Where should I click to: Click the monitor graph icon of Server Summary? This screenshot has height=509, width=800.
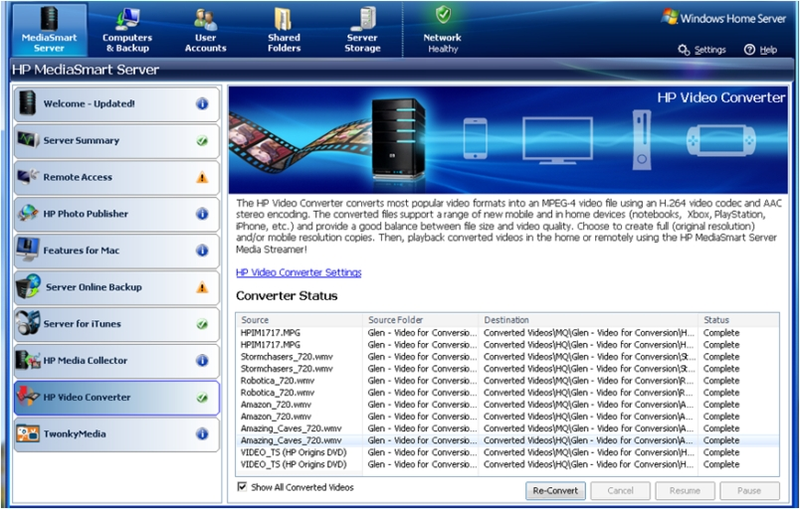[28, 139]
